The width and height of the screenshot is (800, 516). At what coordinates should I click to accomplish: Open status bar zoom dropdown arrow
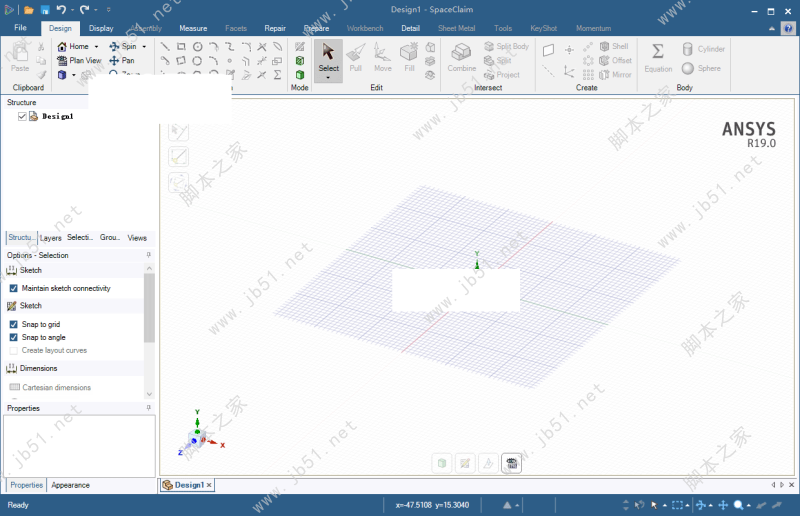[x=748, y=505]
